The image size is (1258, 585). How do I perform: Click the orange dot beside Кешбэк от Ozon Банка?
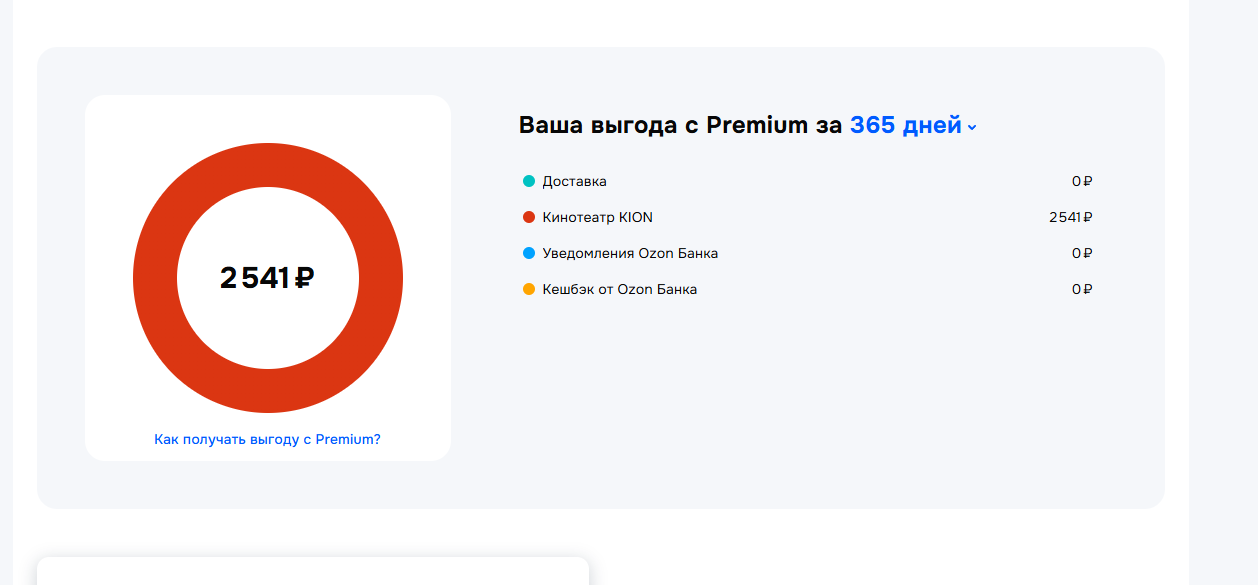[529, 289]
